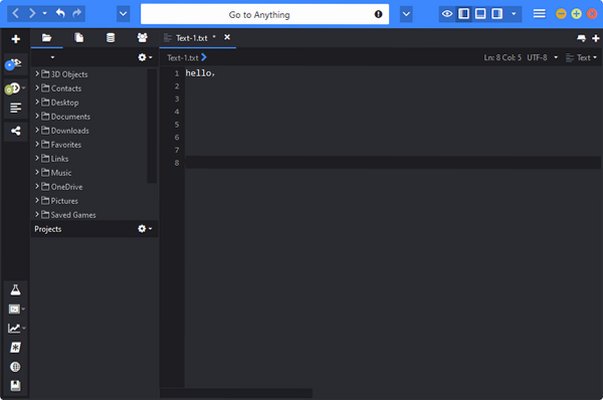Toggle focus mode eye icon
Image resolution: width=603 pixels, height=400 pixels.
click(x=447, y=14)
